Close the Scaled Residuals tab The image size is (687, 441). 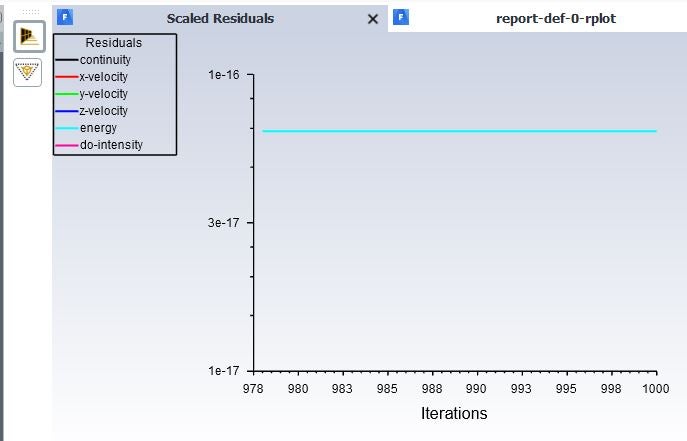(372, 19)
